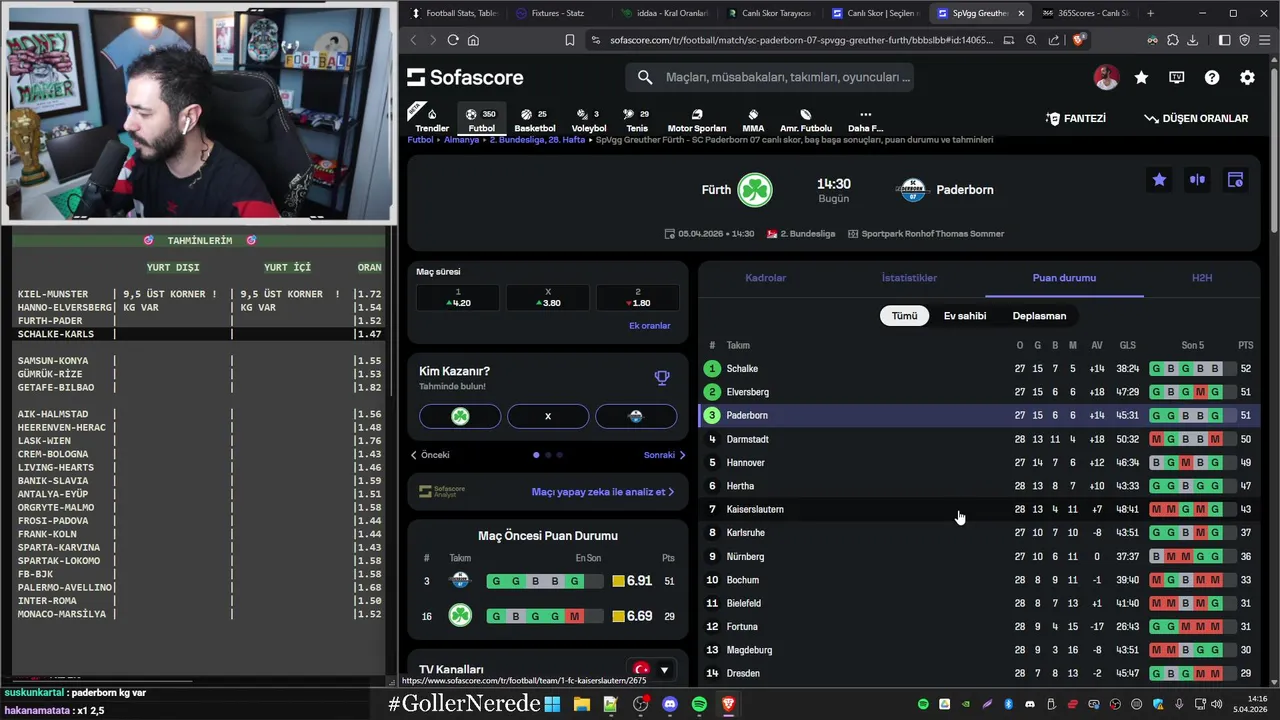Open Darmstadt row in standings
Image resolution: width=1280 pixels, height=720 pixels.
pos(980,439)
